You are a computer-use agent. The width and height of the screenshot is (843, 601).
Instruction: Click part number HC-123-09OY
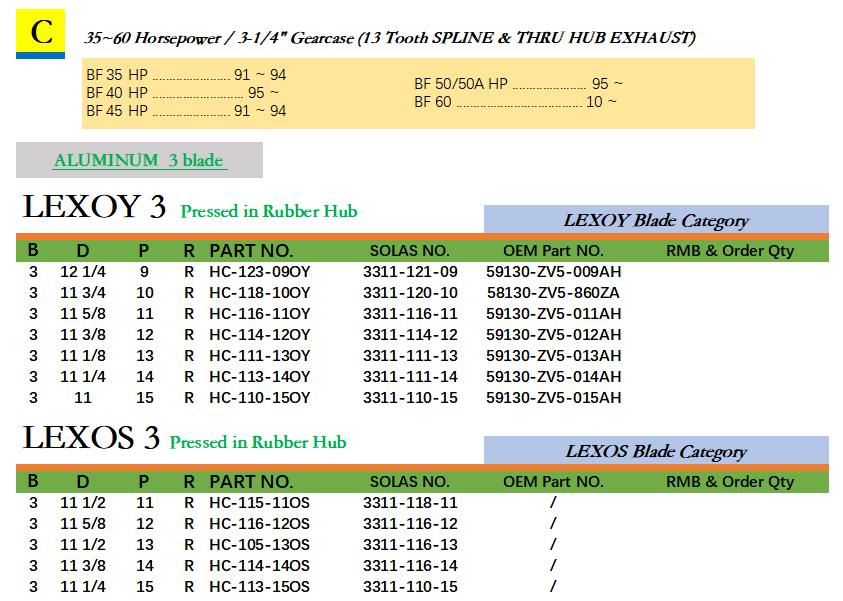pyautogui.click(x=260, y=271)
